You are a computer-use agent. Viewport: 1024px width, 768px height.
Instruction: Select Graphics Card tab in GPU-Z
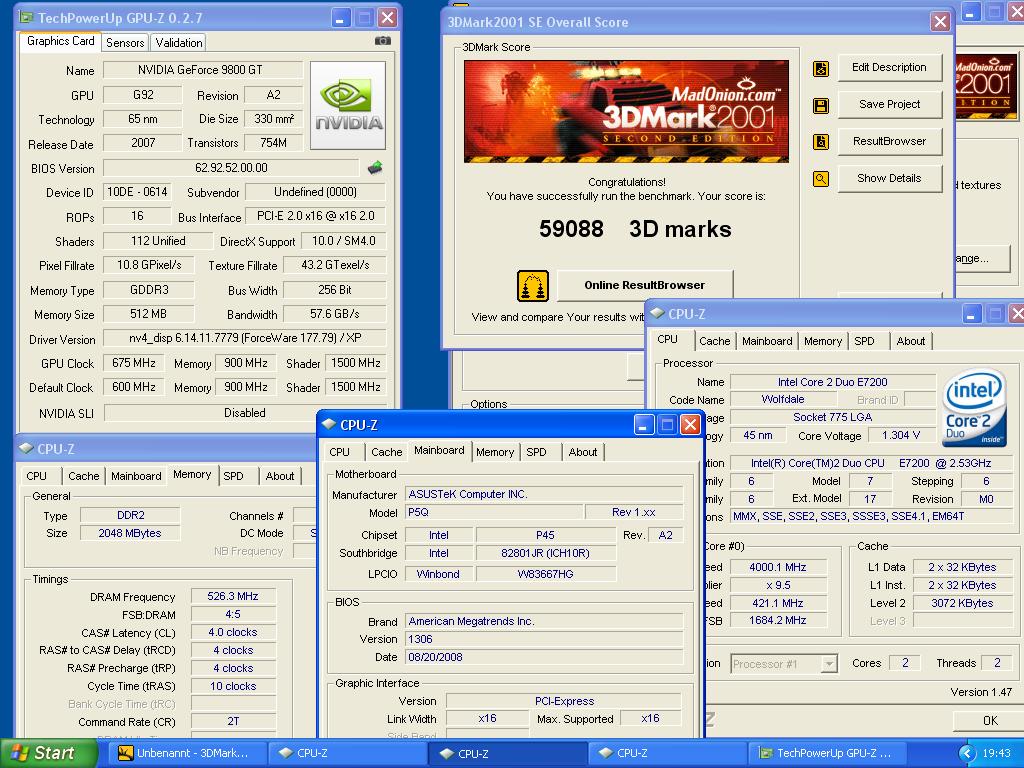[60, 41]
